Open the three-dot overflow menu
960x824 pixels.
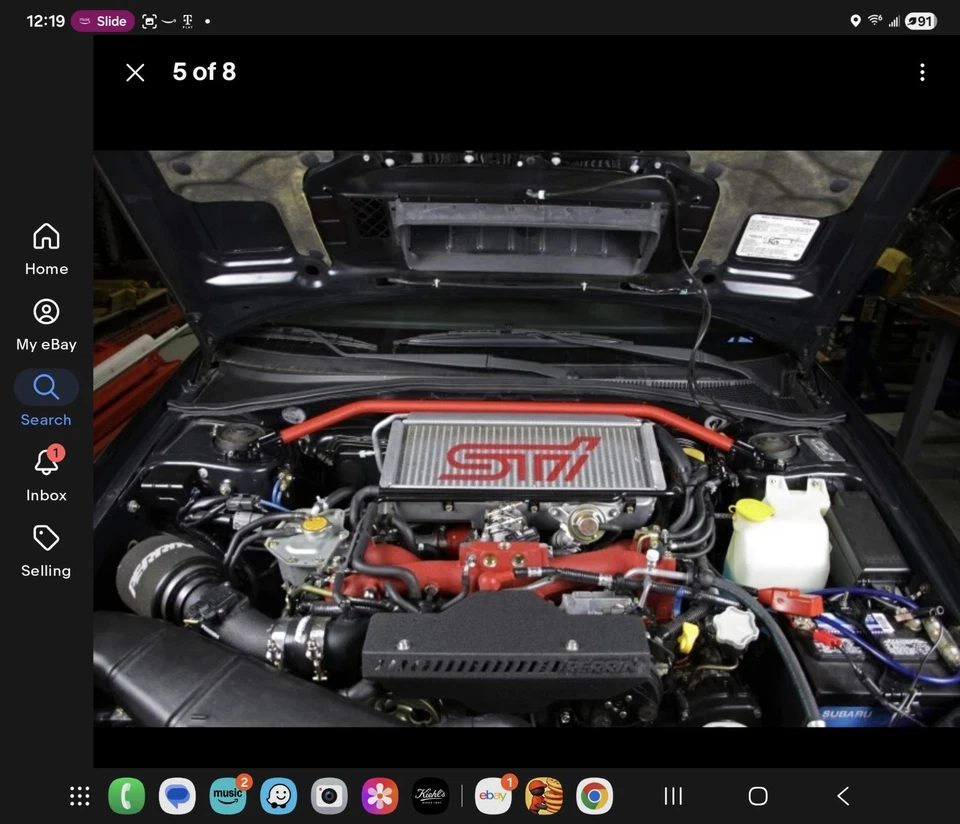(x=922, y=72)
